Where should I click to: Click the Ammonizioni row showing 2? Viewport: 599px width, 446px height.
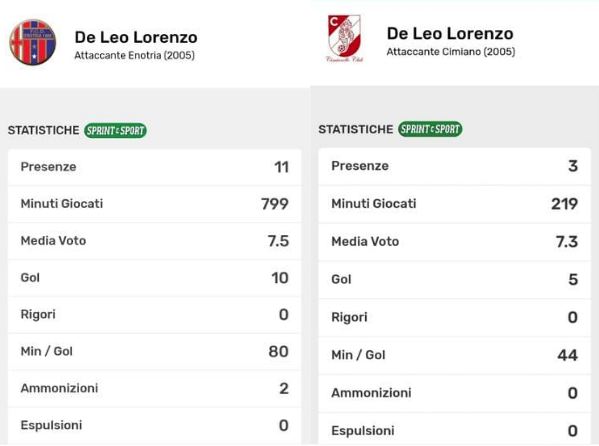point(155,388)
